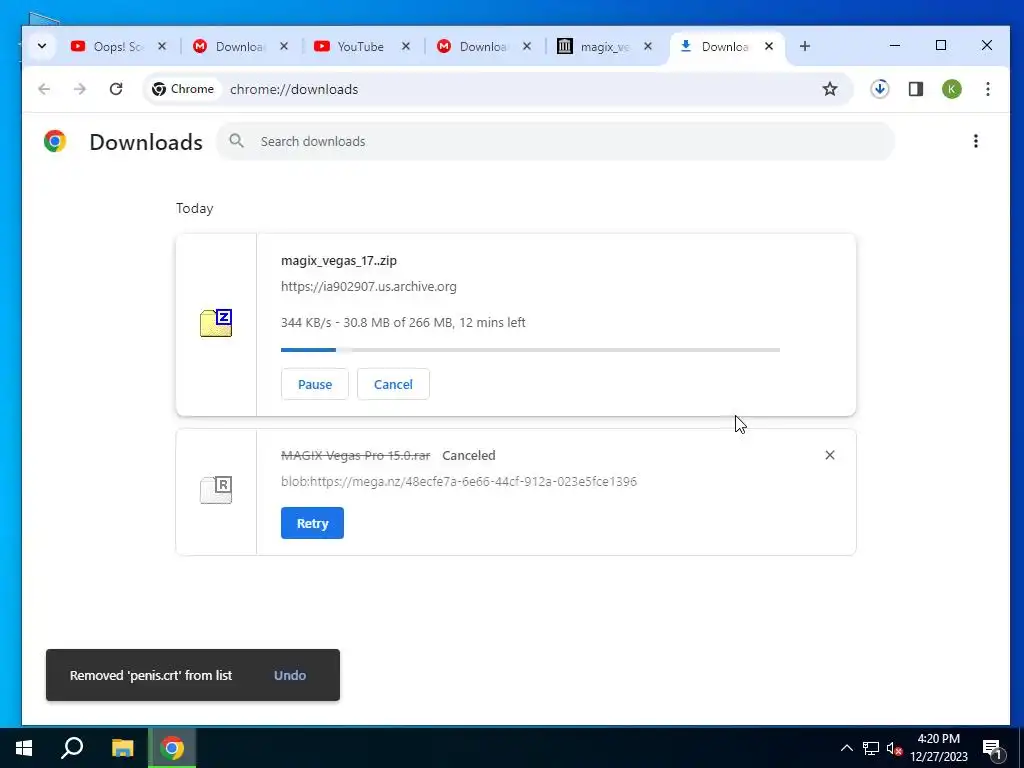Go forward with the forward arrow
Viewport: 1024px width, 768px height.
coord(80,89)
